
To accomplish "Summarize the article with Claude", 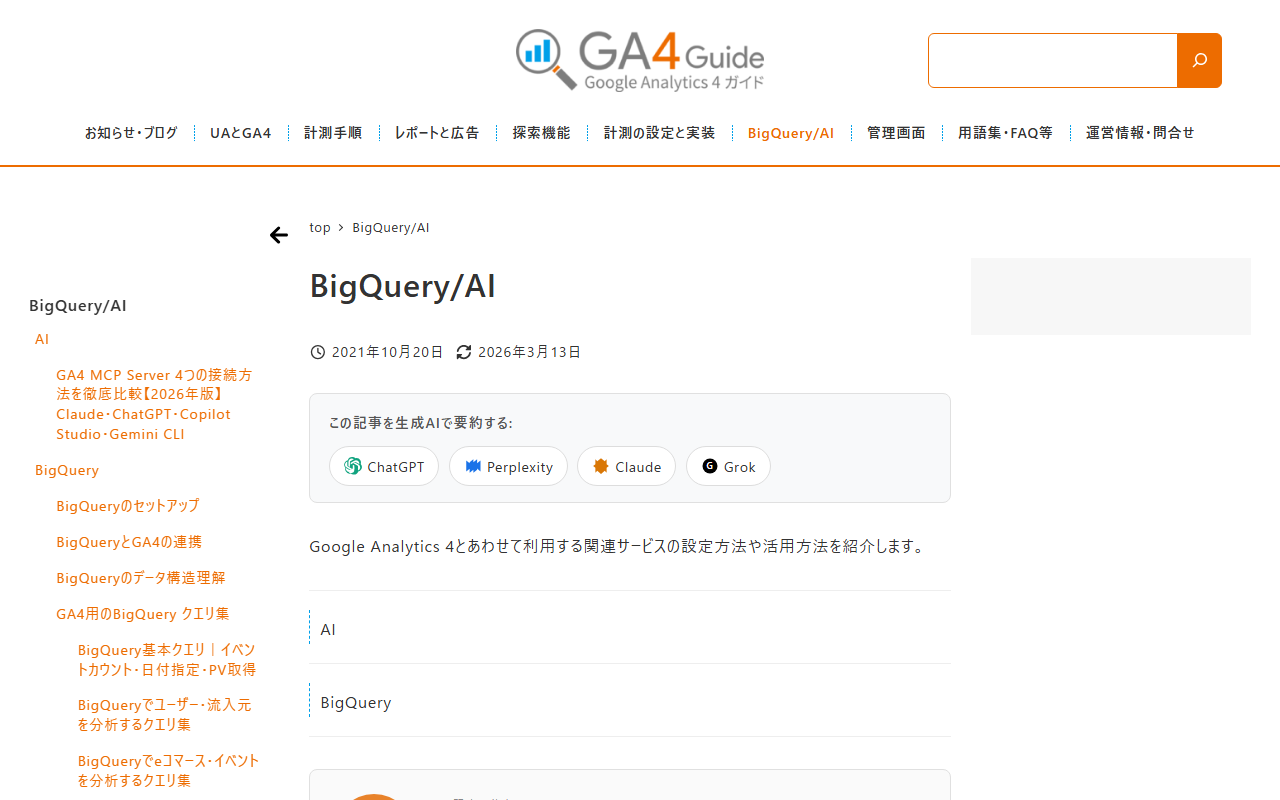I will pyautogui.click(x=626, y=466).
